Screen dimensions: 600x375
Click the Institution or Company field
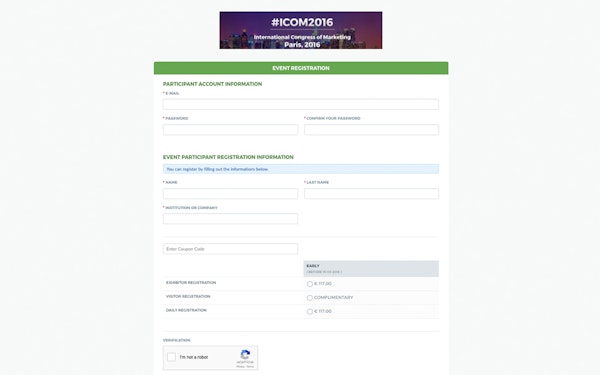click(230, 218)
